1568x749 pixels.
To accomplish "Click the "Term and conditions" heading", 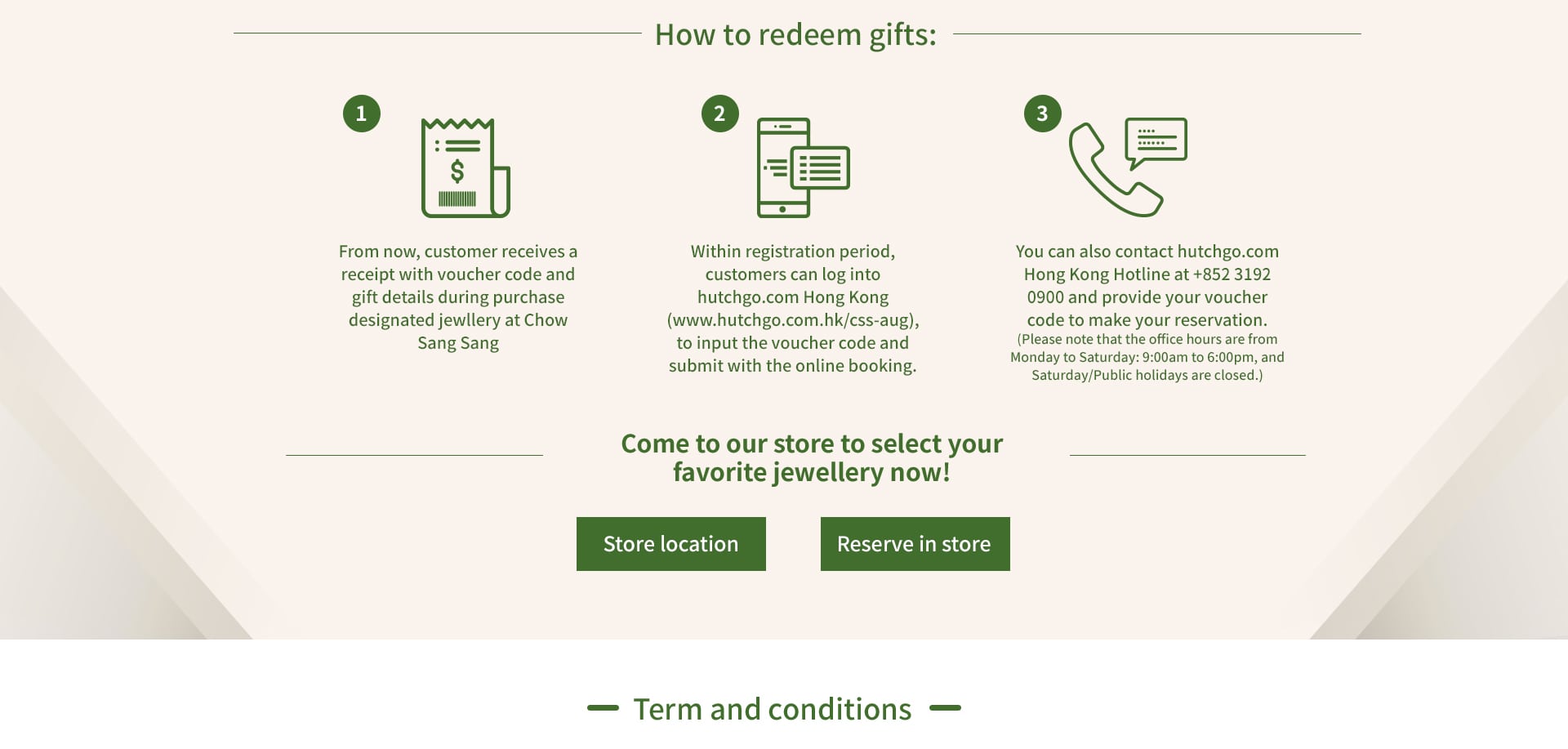I will (x=772, y=709).
